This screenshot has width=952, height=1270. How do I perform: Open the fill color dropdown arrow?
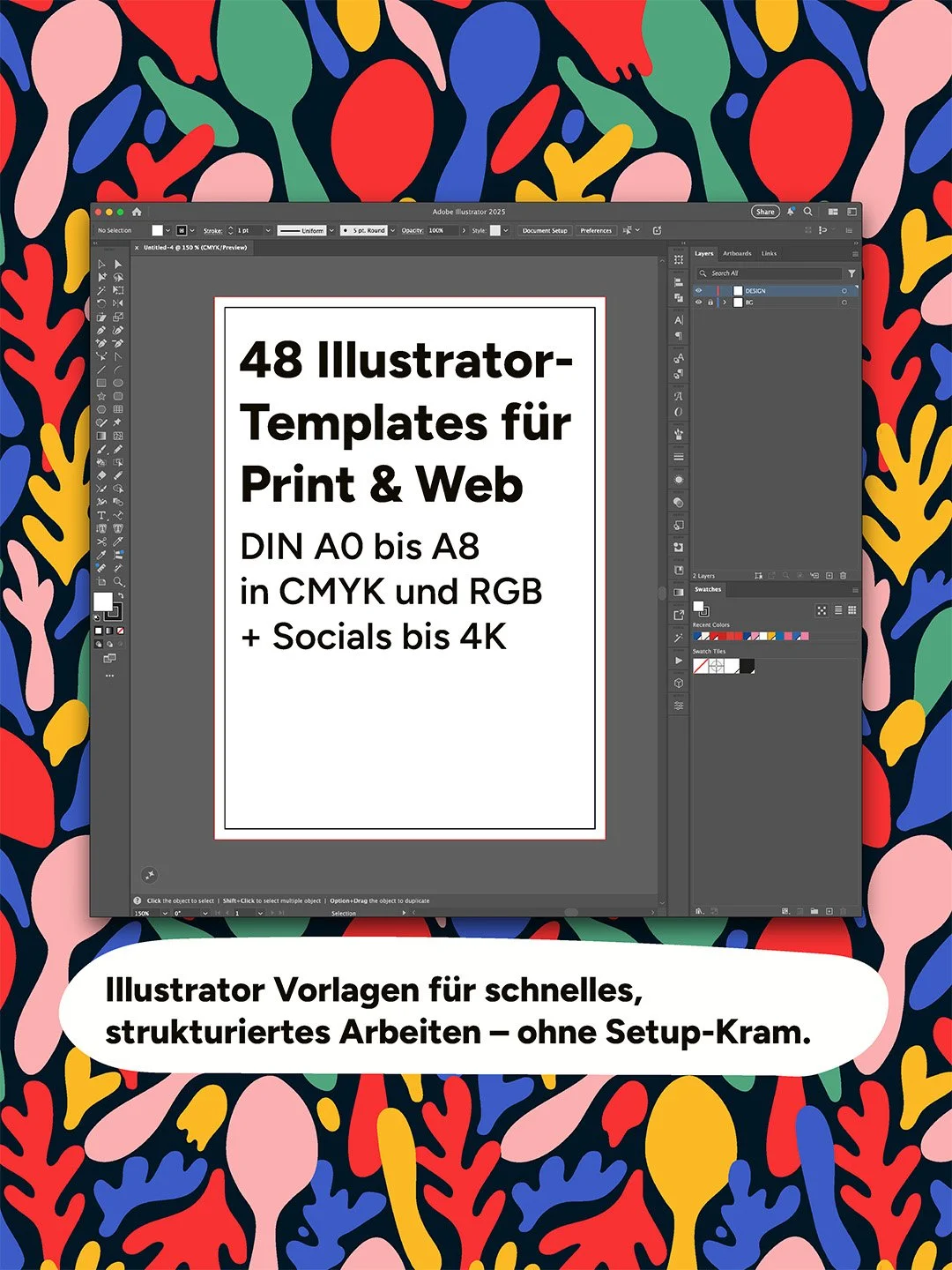[167, 230]
